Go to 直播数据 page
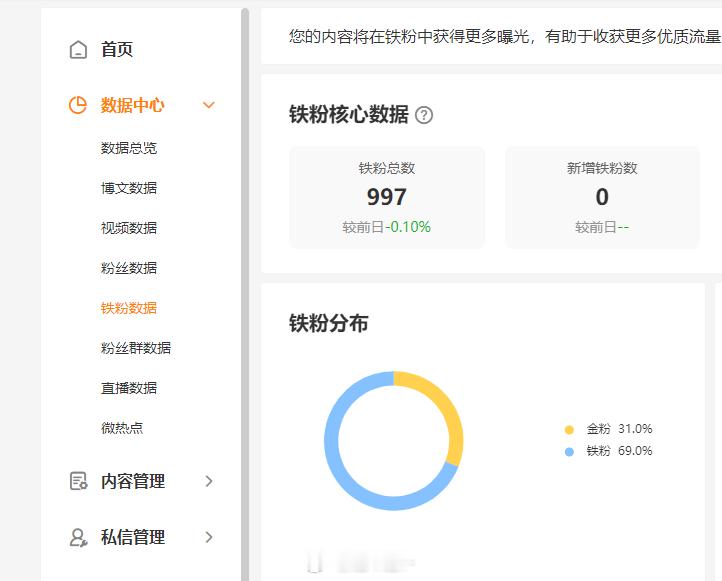This screenshot has width=722, height=581. coord(129,388)
